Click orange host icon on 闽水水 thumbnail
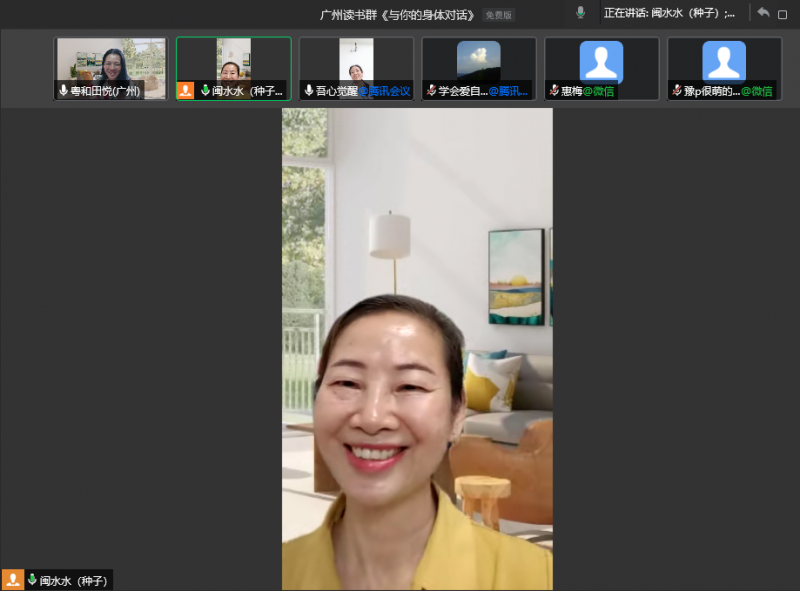 (185, 91)
